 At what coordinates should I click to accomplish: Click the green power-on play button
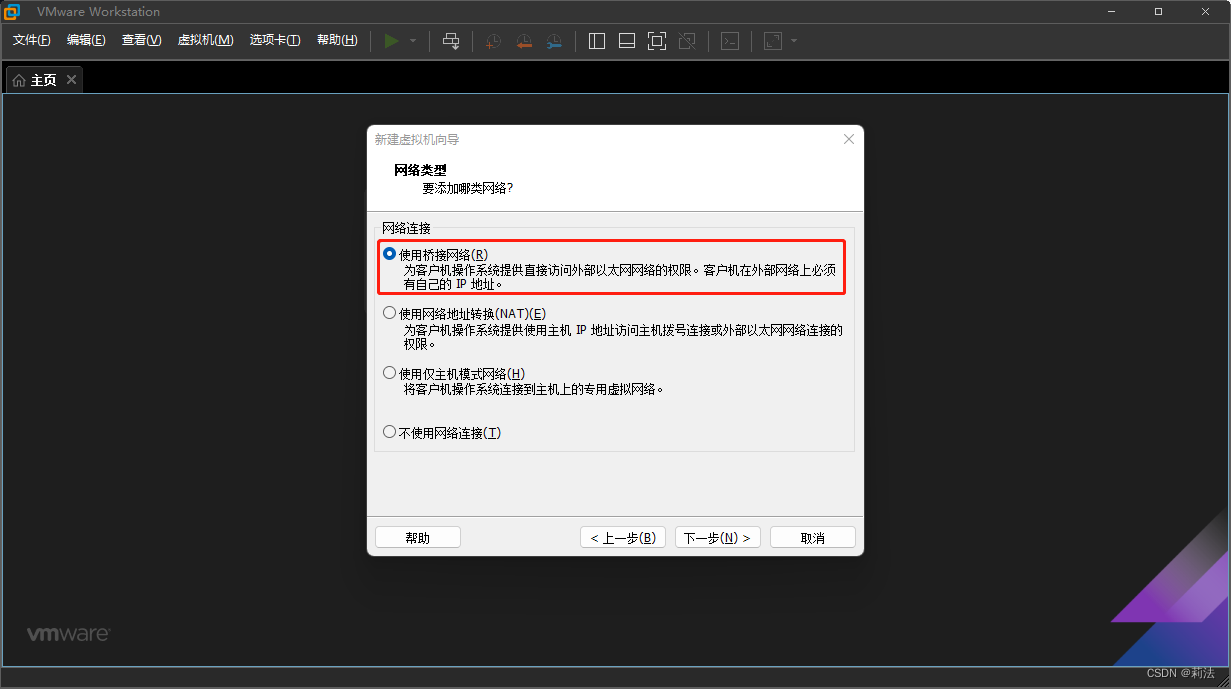pos(392,41)
